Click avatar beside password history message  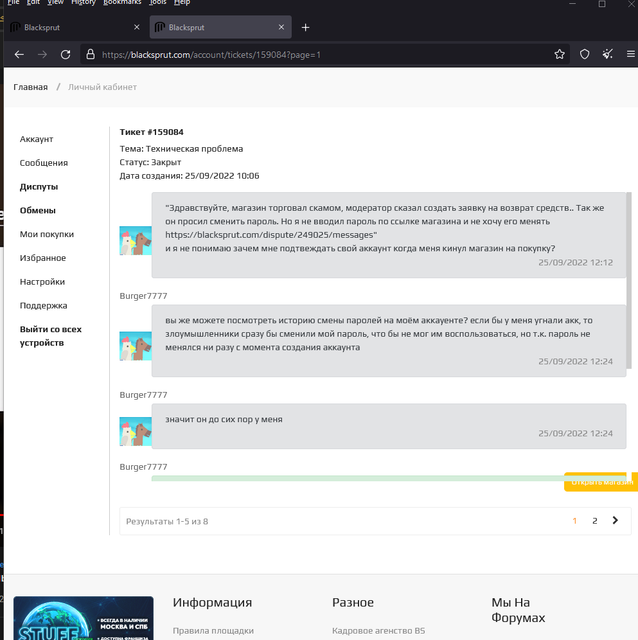(136, 346)
